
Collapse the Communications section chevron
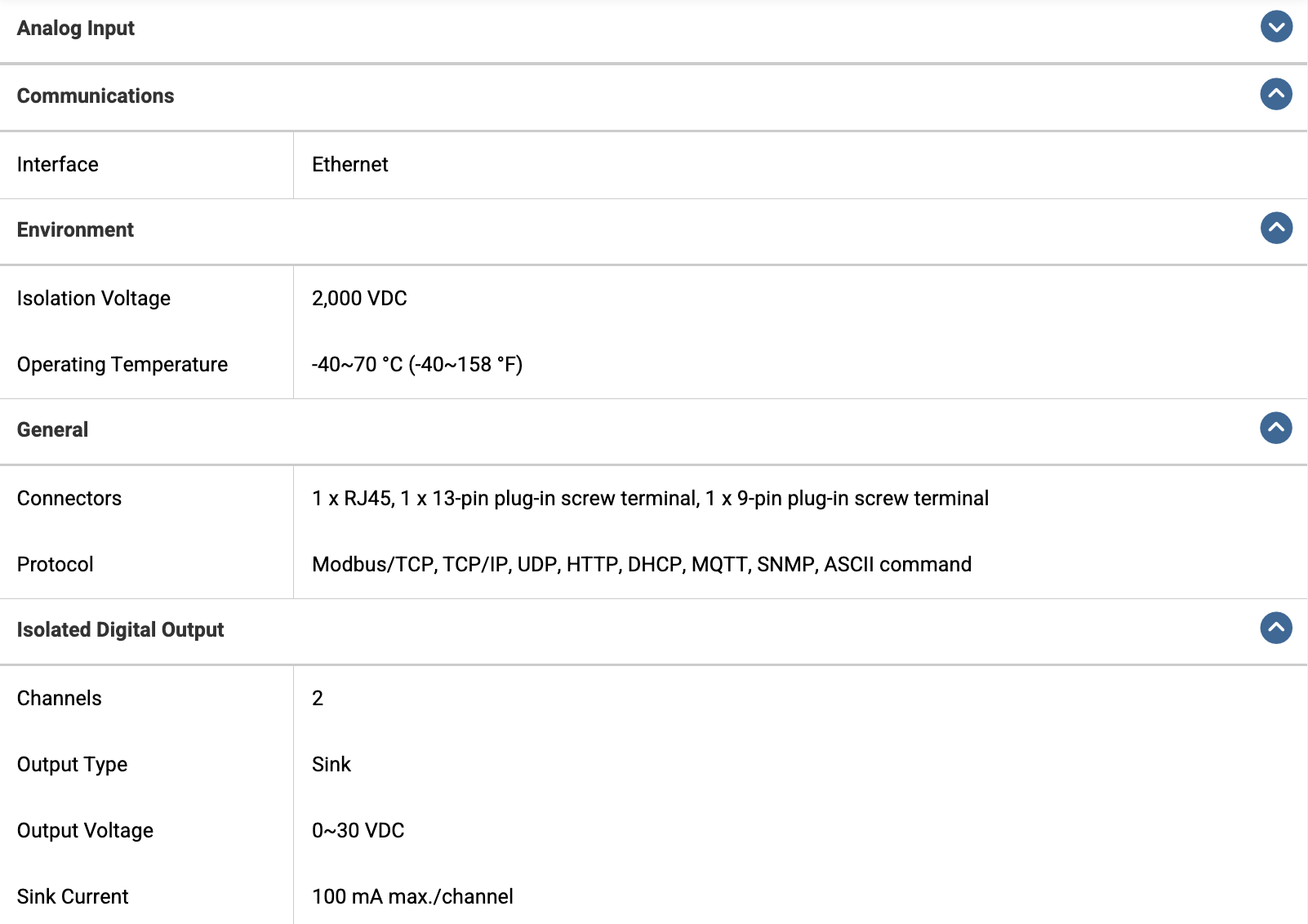(x=1276, y=95)
